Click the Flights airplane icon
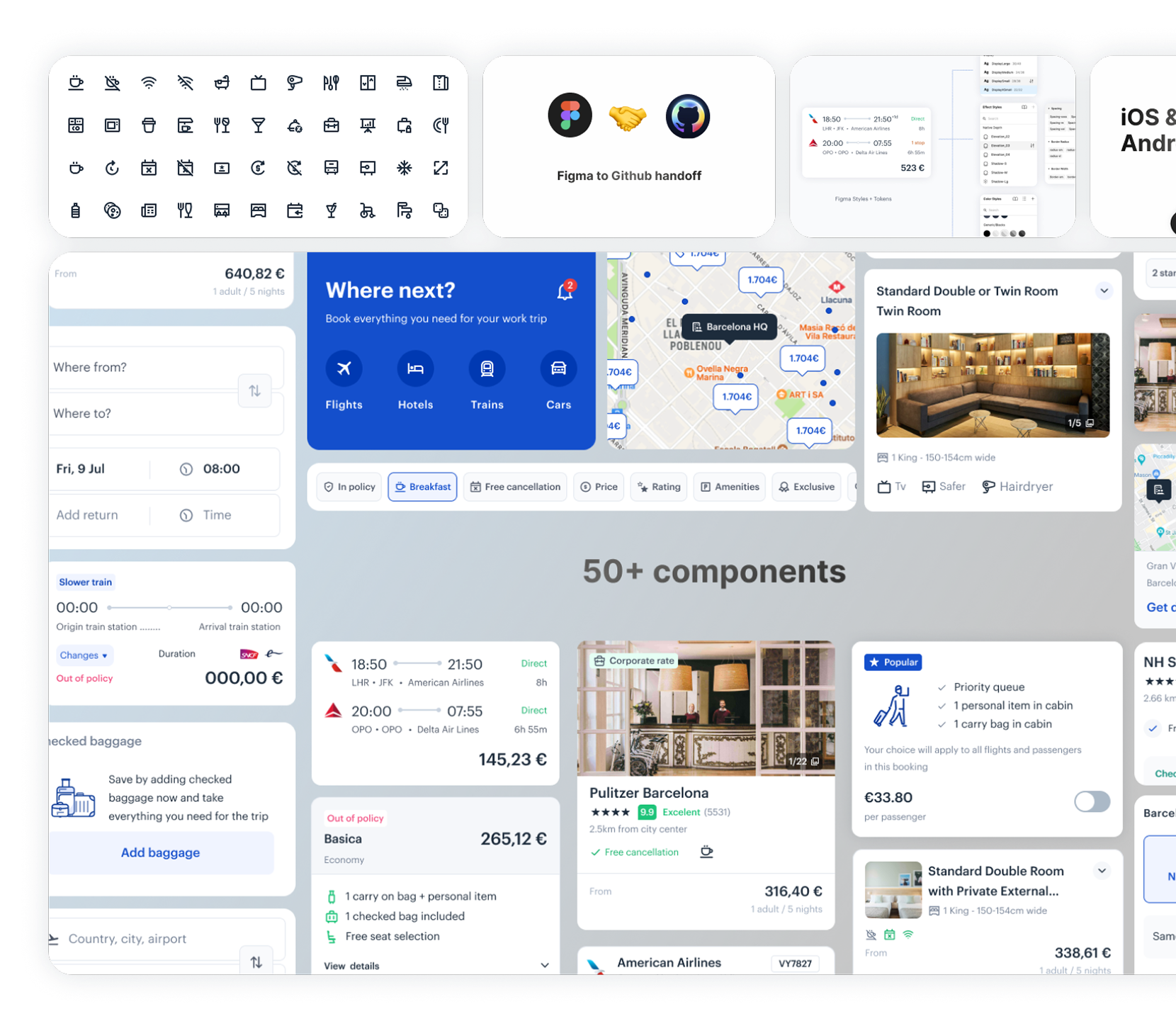1176x1026 pixels. 344,368
